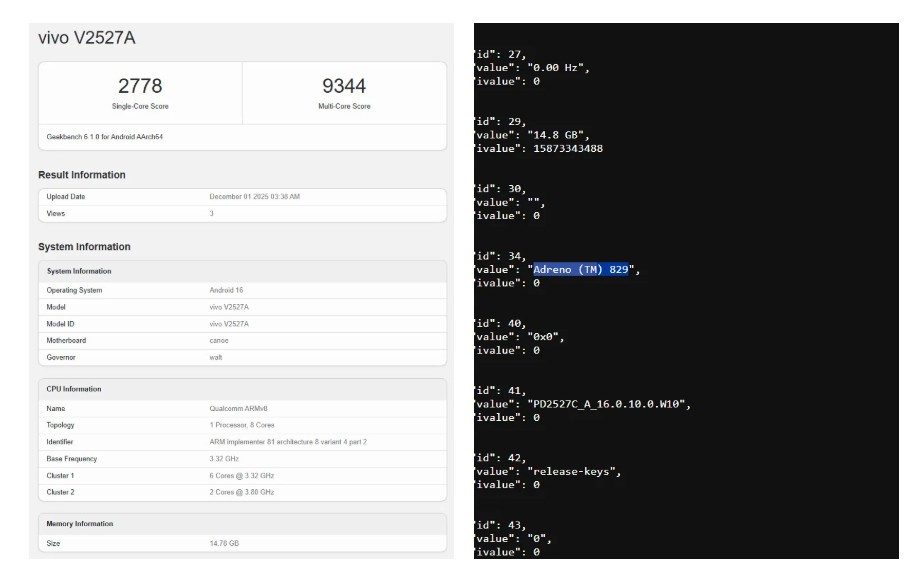Viewport: 923px width, 577px height.
Task: Select the Result Information heading
Action: 82,175
